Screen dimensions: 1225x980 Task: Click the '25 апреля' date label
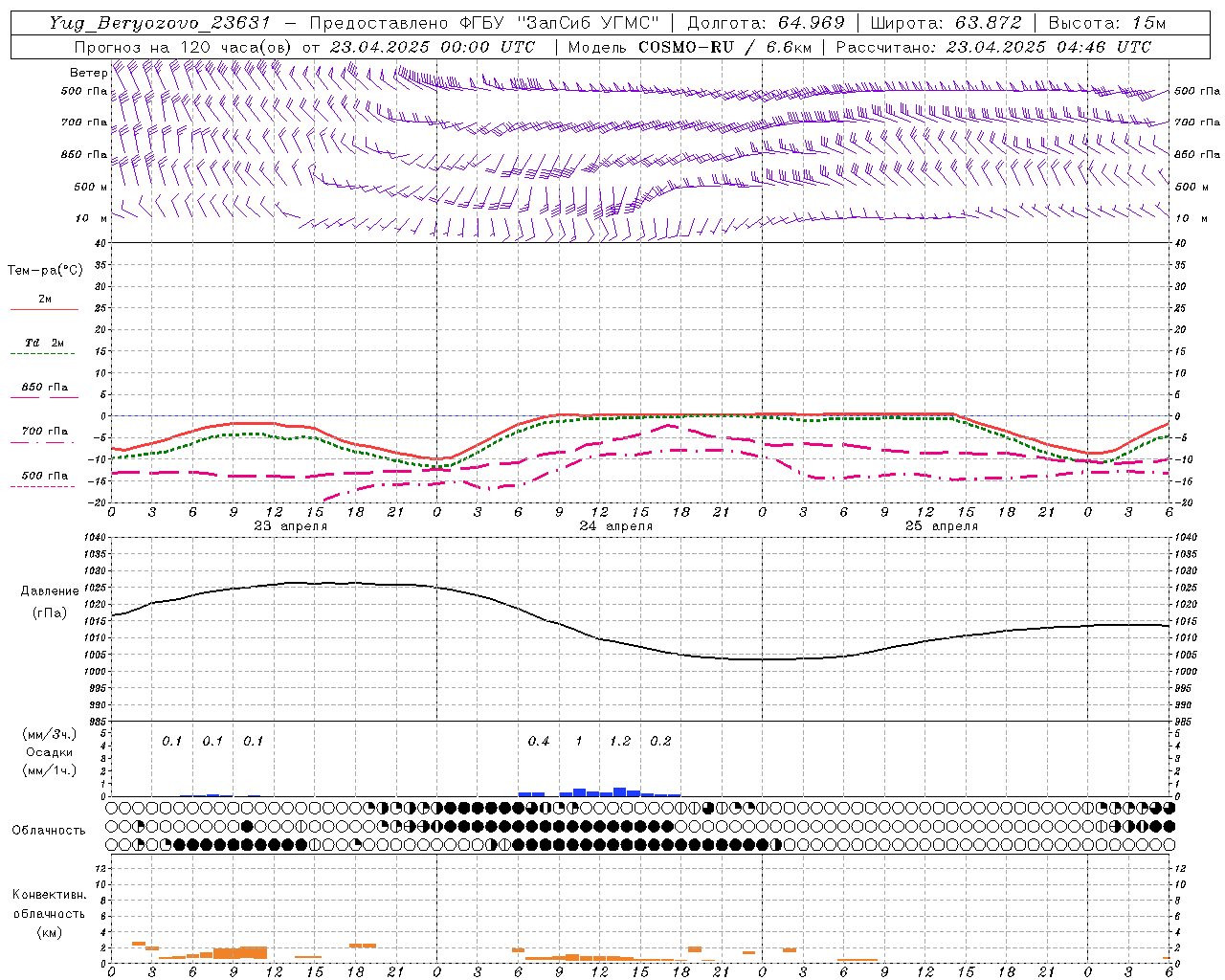tap(941, 526)
